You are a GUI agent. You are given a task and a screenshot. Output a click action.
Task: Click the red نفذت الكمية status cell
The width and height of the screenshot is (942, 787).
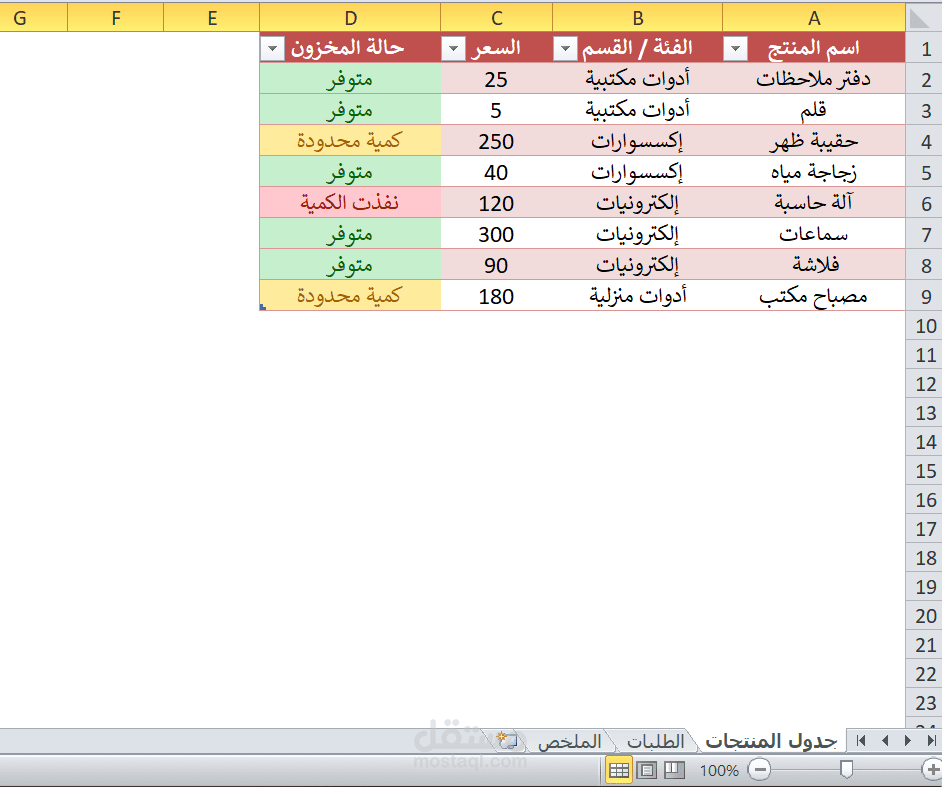(x=350, y=202)
